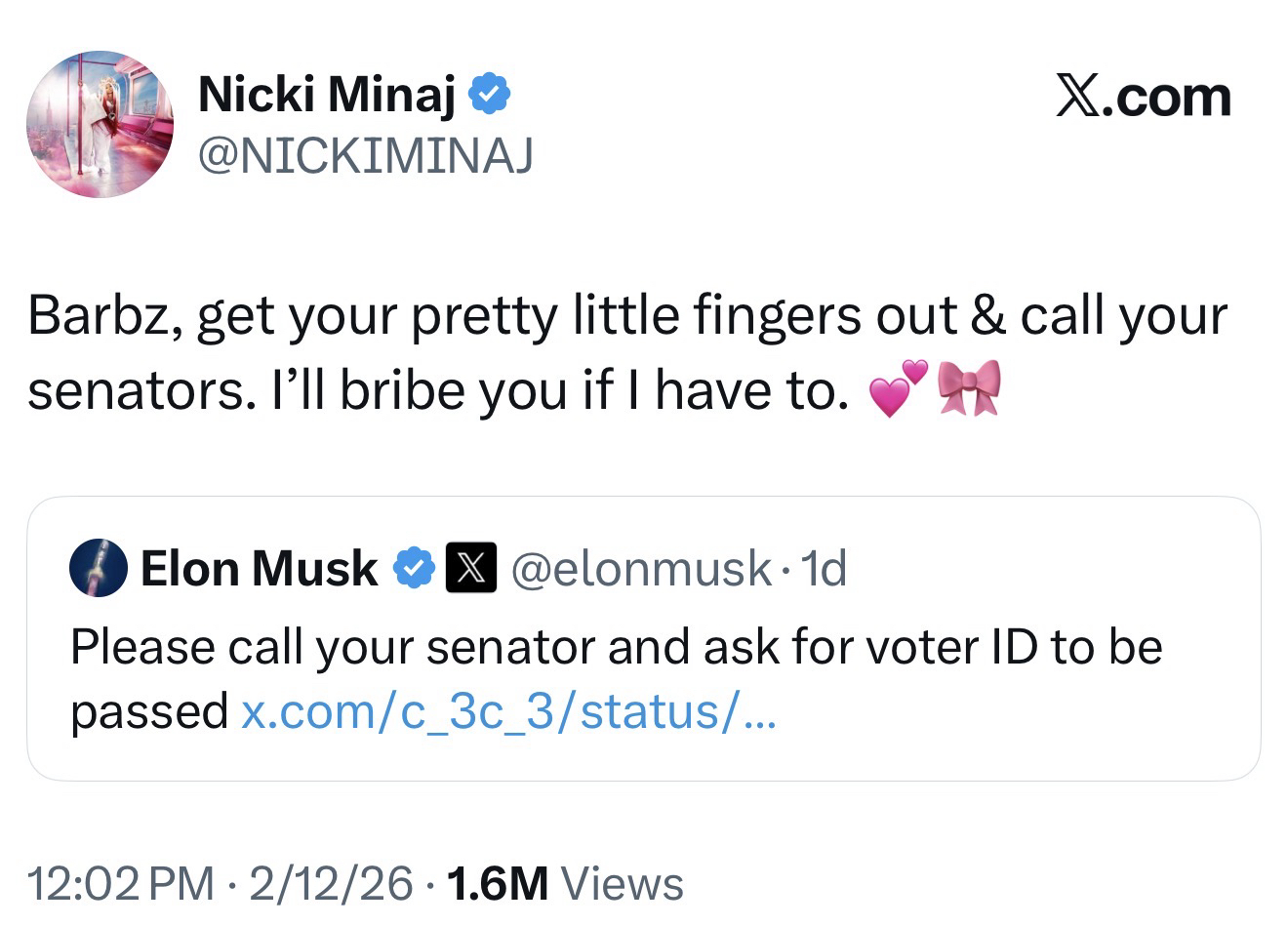
Task: Click the two pink hearts emoji
Action: [x=898, y=388]
